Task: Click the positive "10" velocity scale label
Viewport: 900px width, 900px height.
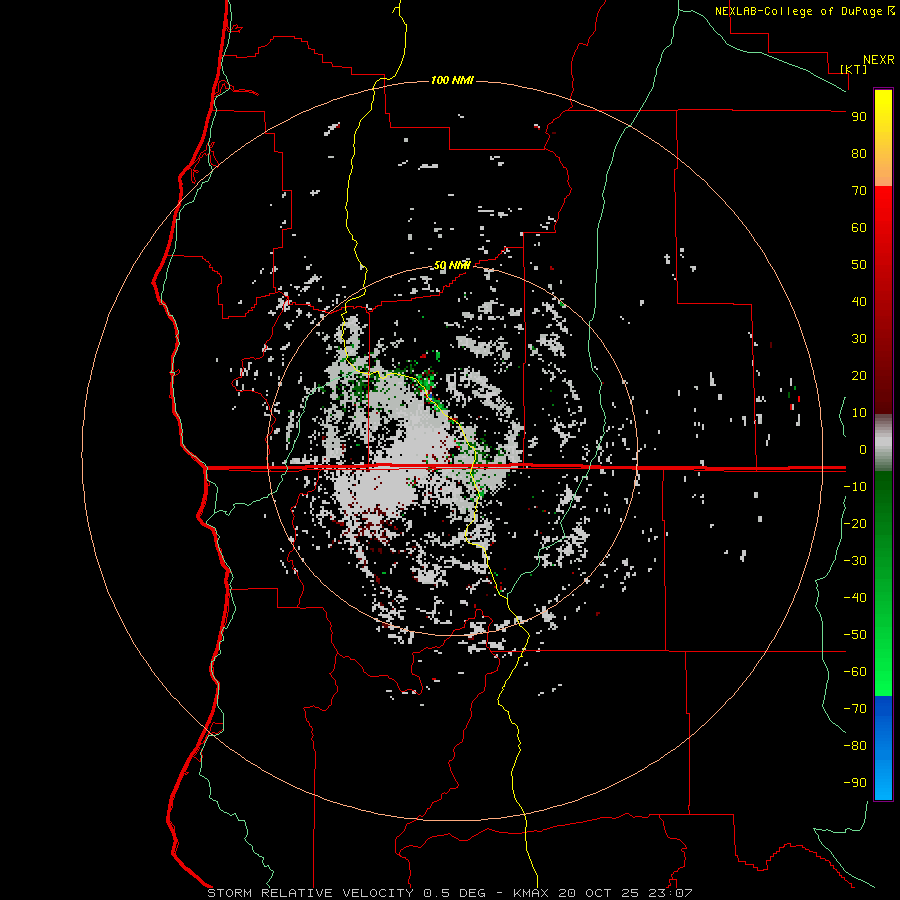Action: tap(859, 413)
